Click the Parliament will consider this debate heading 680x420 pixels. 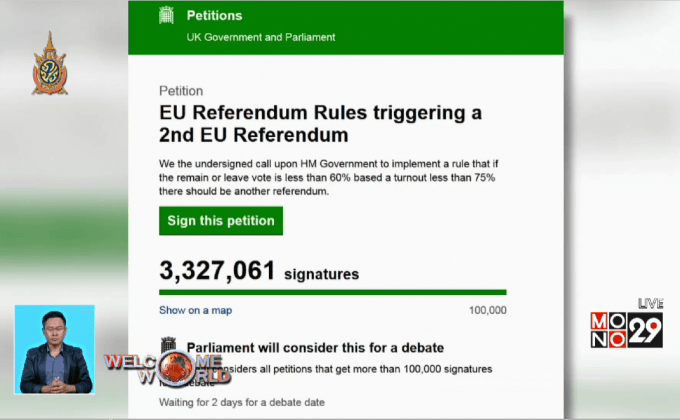(315, 348)
